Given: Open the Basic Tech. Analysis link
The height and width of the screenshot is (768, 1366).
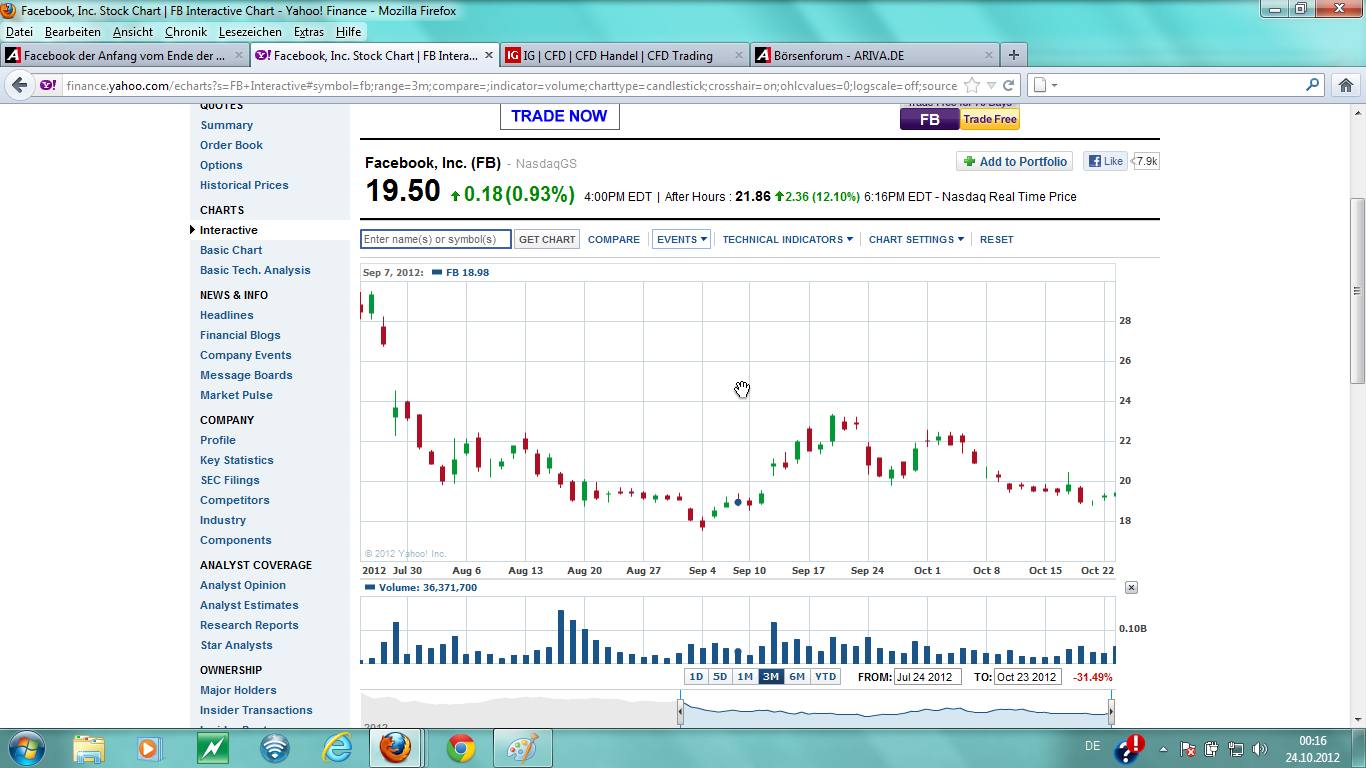Looking at the screenshot, I should click(255, 270).
